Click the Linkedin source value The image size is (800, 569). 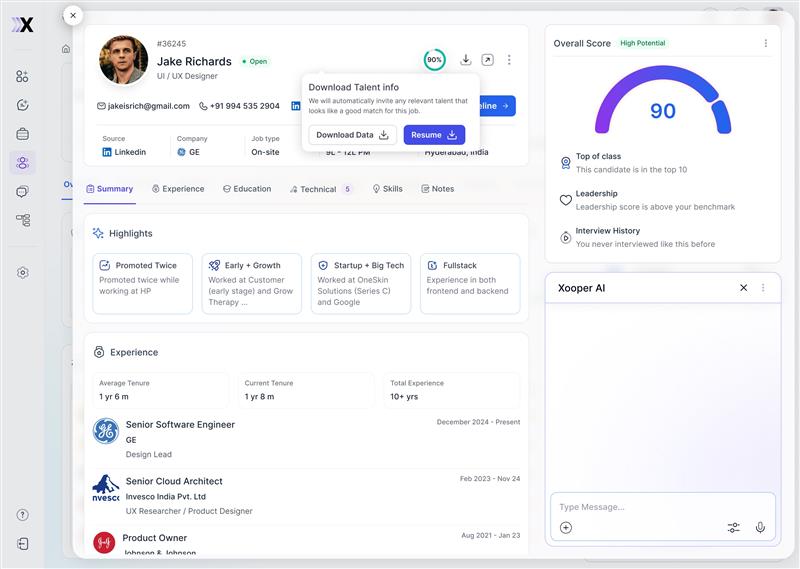[124, 152]
